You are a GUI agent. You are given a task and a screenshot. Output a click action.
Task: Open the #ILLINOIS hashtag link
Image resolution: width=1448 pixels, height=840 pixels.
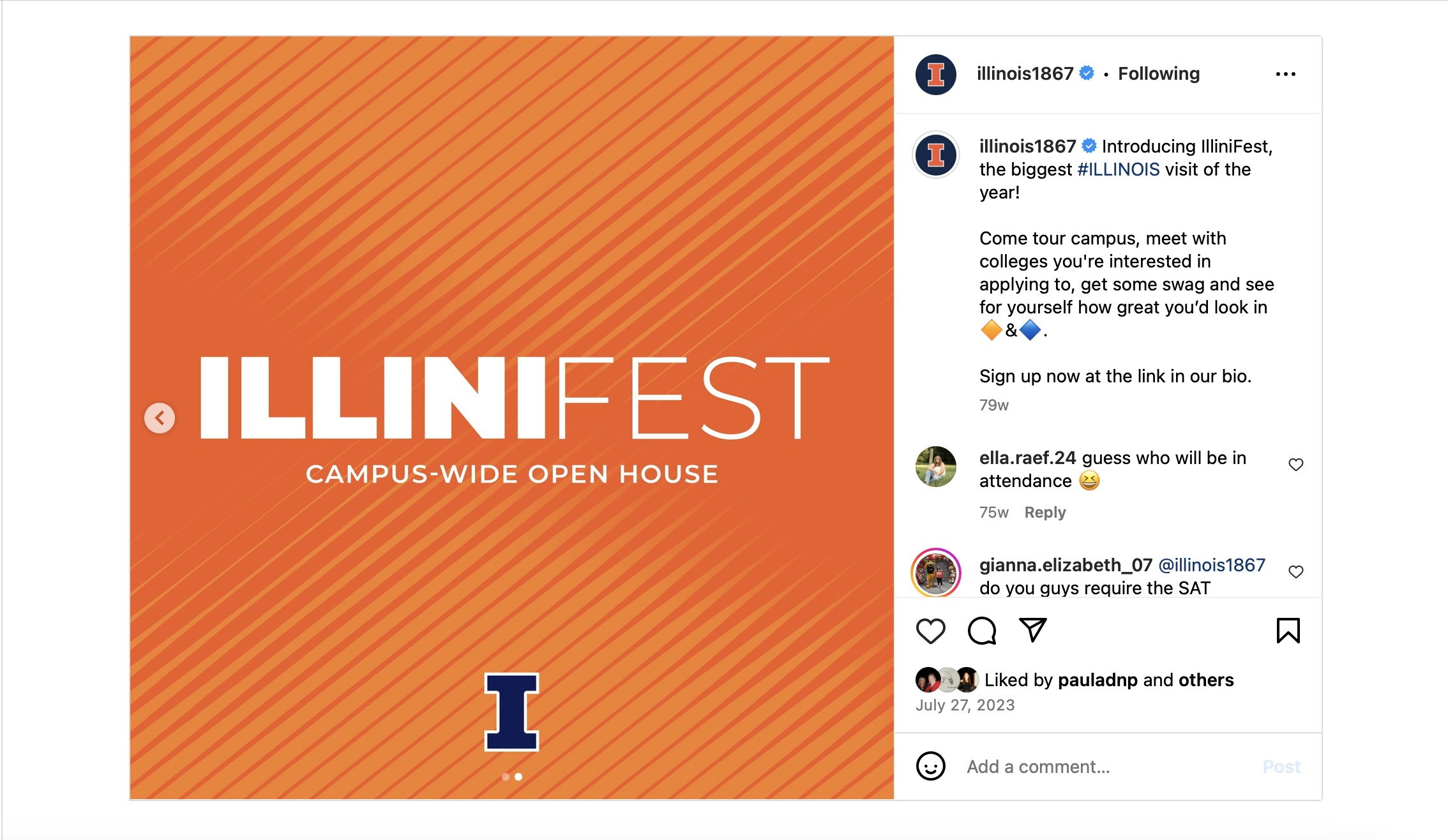click(x=1118, y=170)
